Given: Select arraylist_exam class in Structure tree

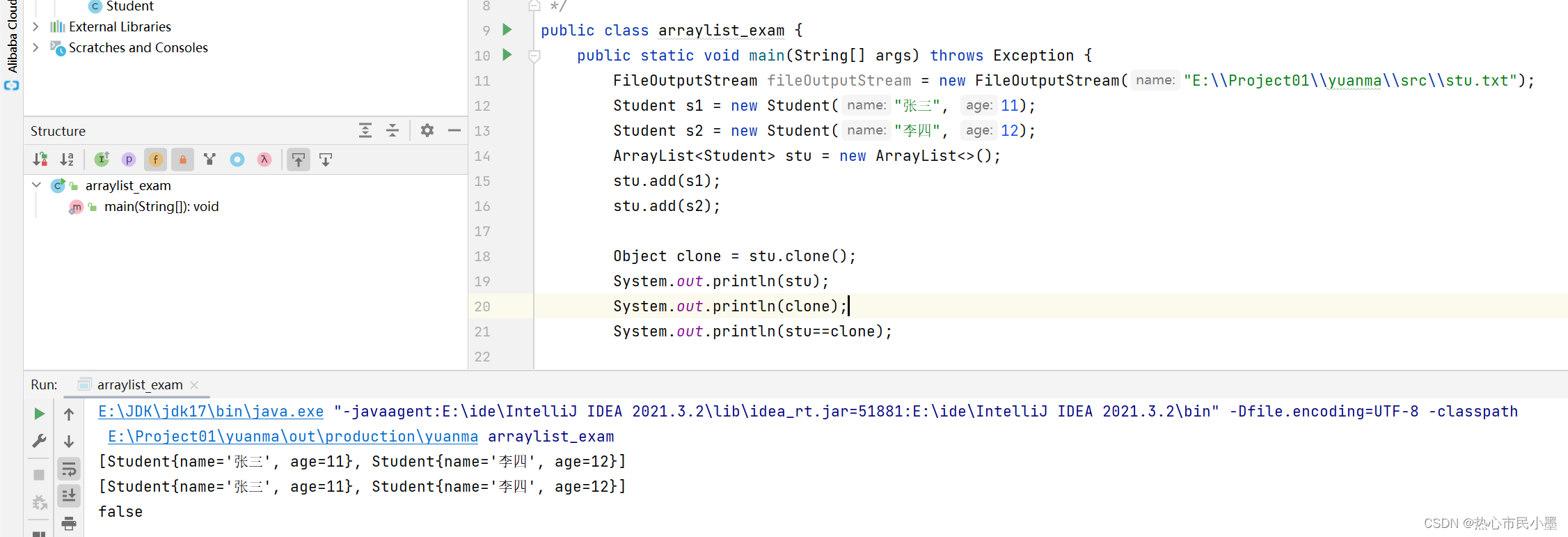Looking at the screenshot, I should (x=128, y=185).
